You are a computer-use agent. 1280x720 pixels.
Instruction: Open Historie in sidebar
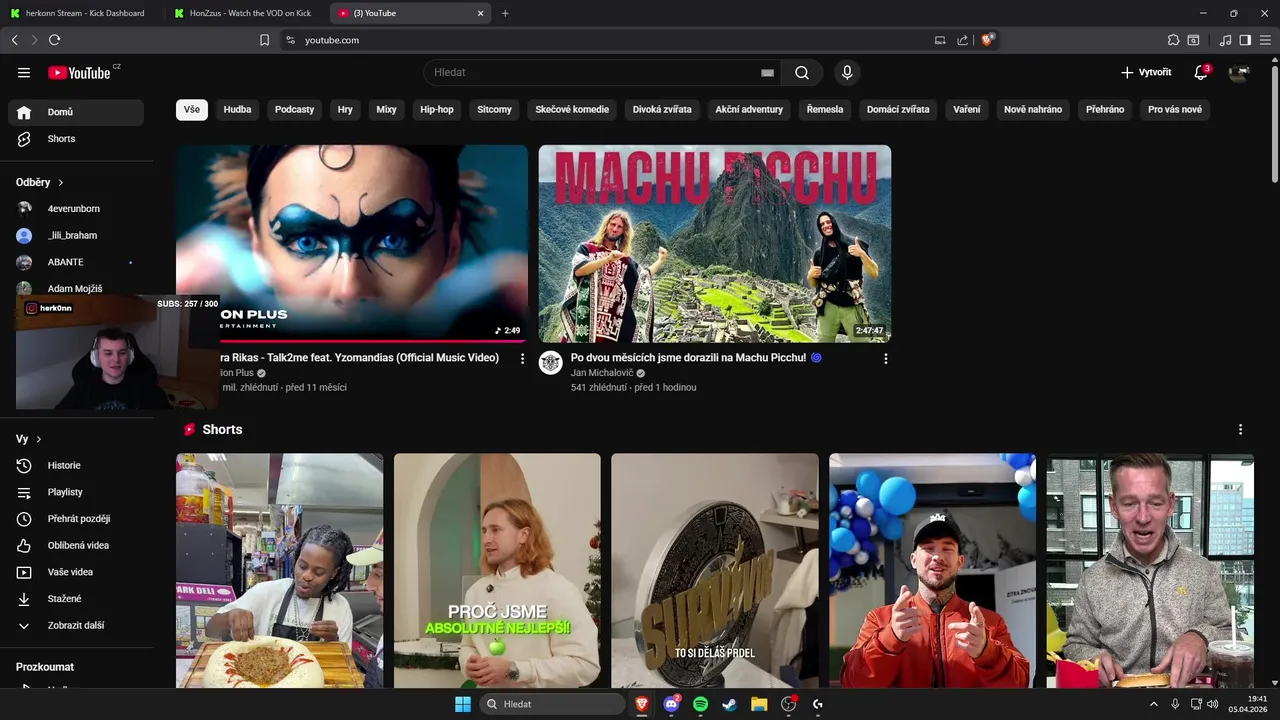tap(76, 465)
